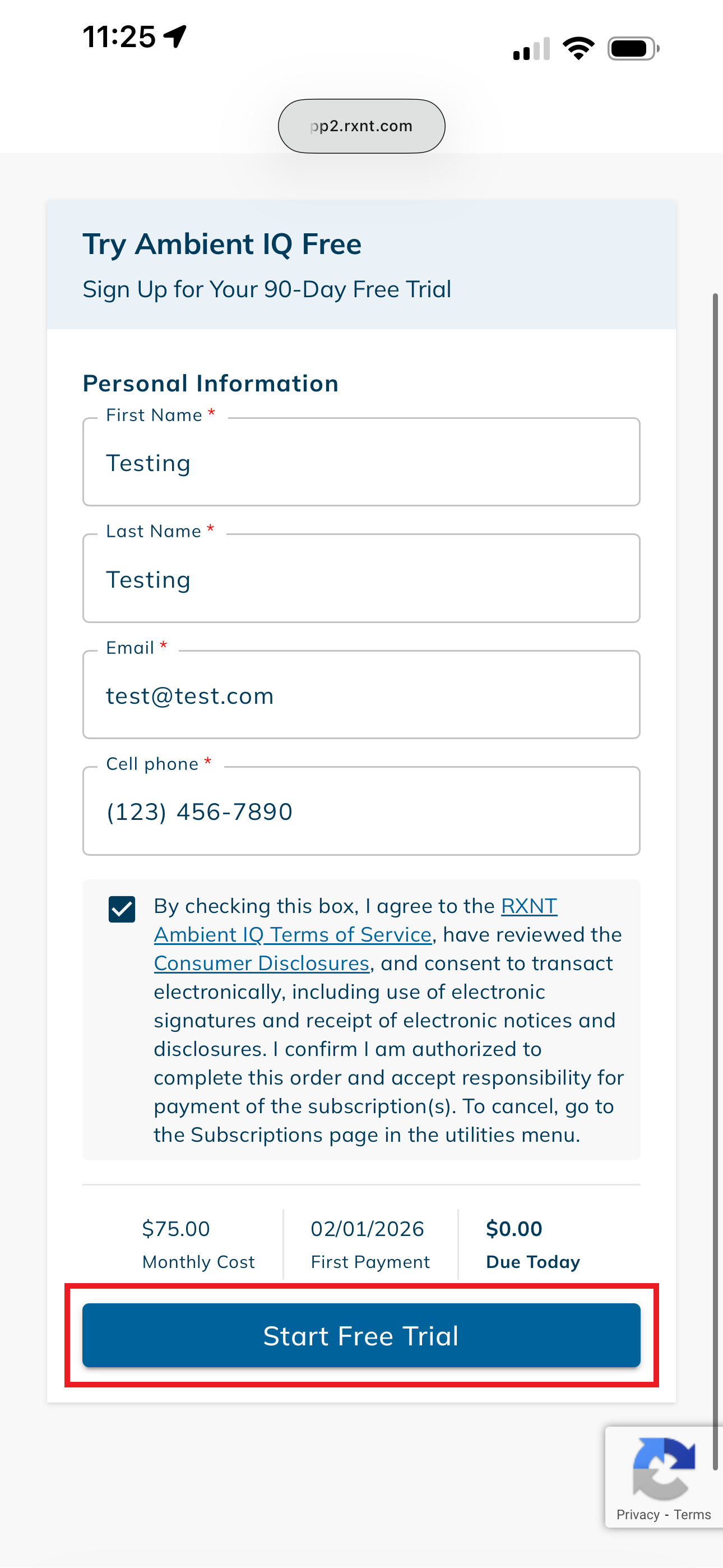Click the reCAPTCHA logo badge
723x1568 pixels.
click(664, 1468)
